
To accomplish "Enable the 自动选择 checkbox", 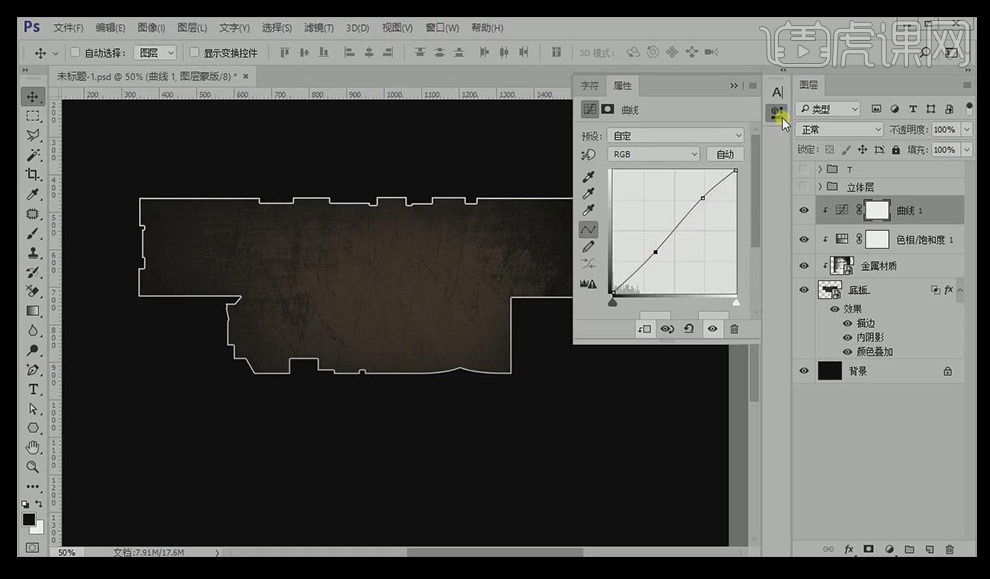I will point(75,53).
